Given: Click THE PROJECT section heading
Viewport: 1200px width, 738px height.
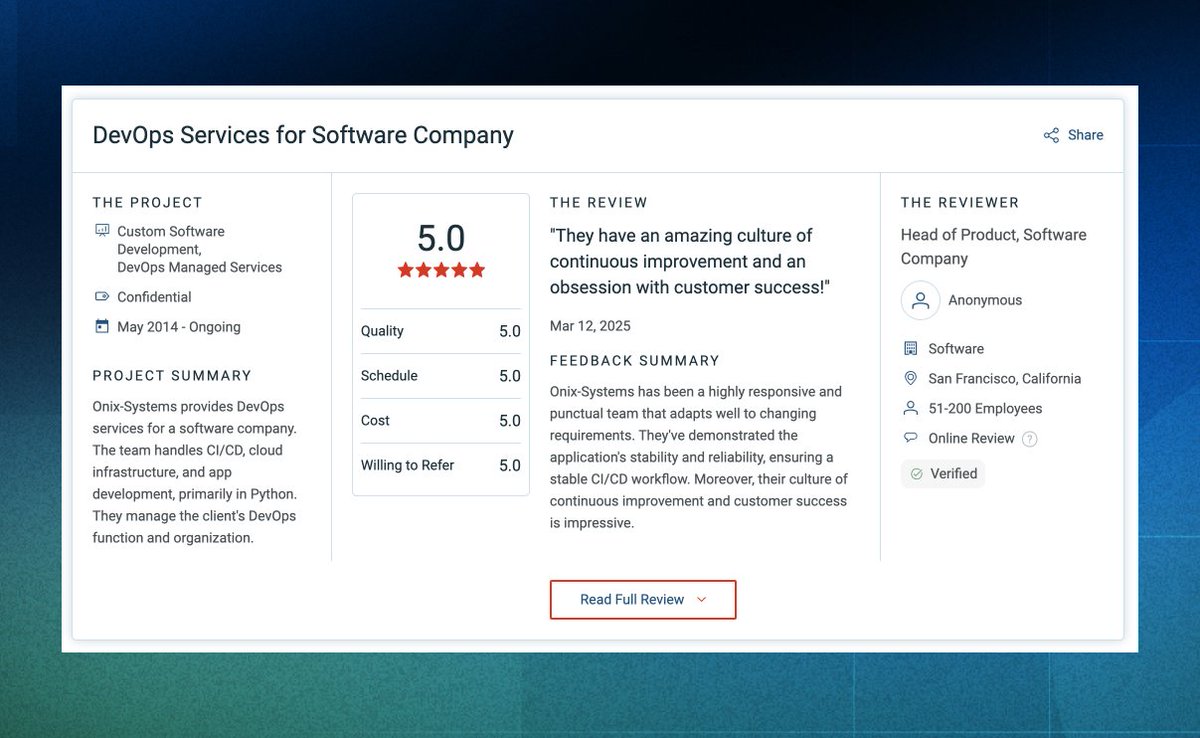Looking at the screenshot, I should 148,203.
